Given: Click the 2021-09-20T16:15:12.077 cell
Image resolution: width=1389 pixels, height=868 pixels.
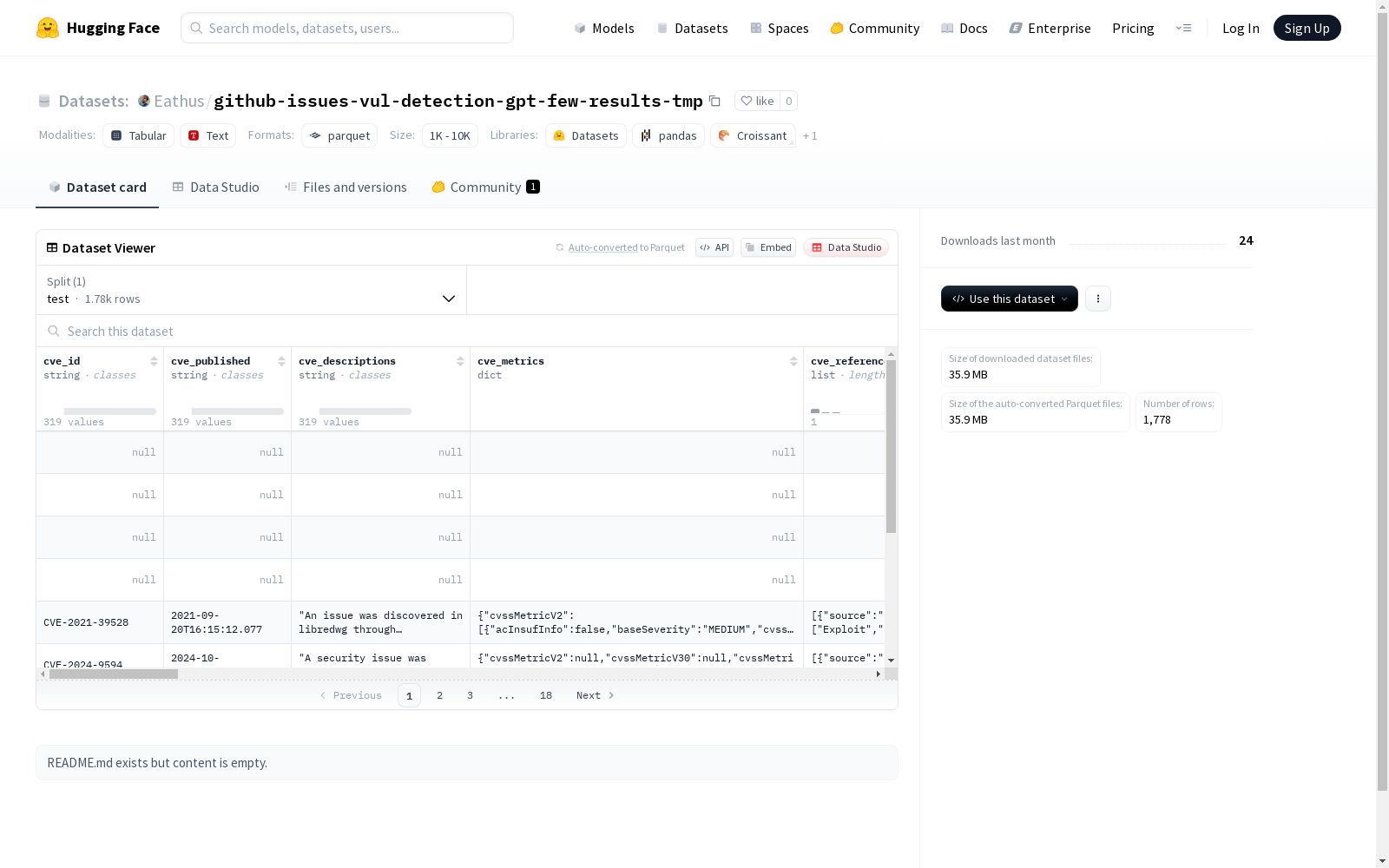Looking at the screenshot, I should (x=227, y=622).
